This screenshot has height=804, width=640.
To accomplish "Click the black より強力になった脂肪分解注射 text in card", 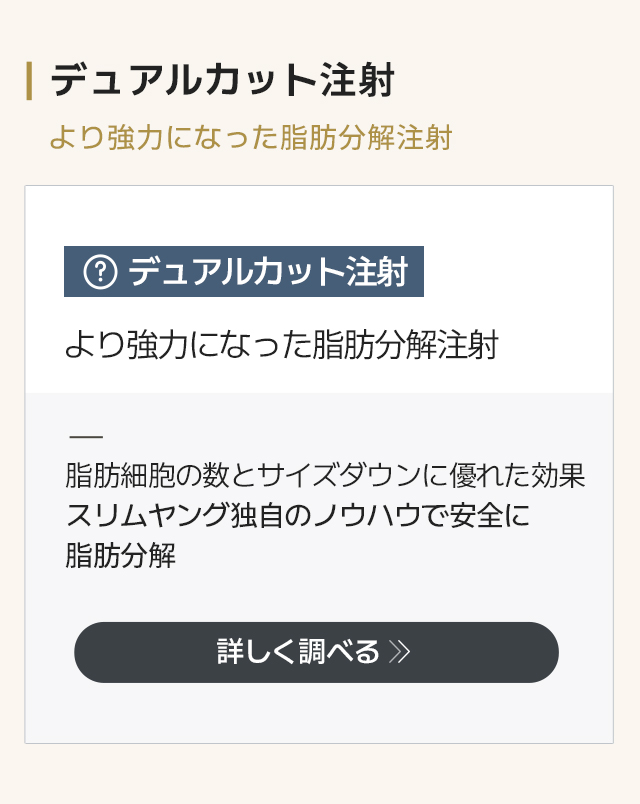I will pos(282,344).
